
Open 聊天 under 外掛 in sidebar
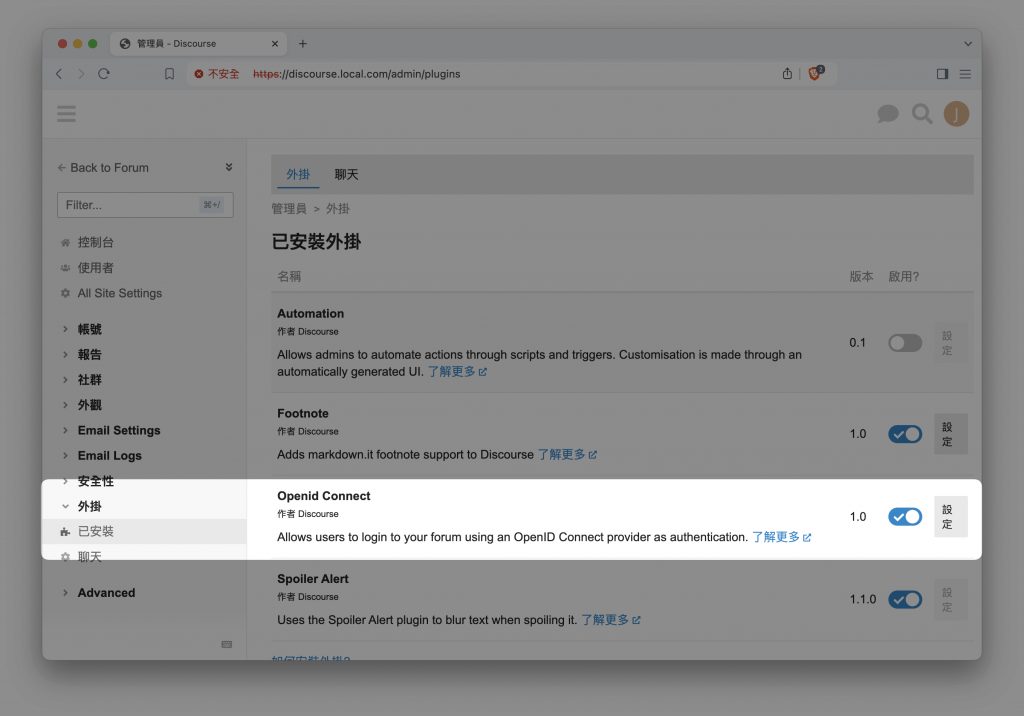(x=89, y=557)
